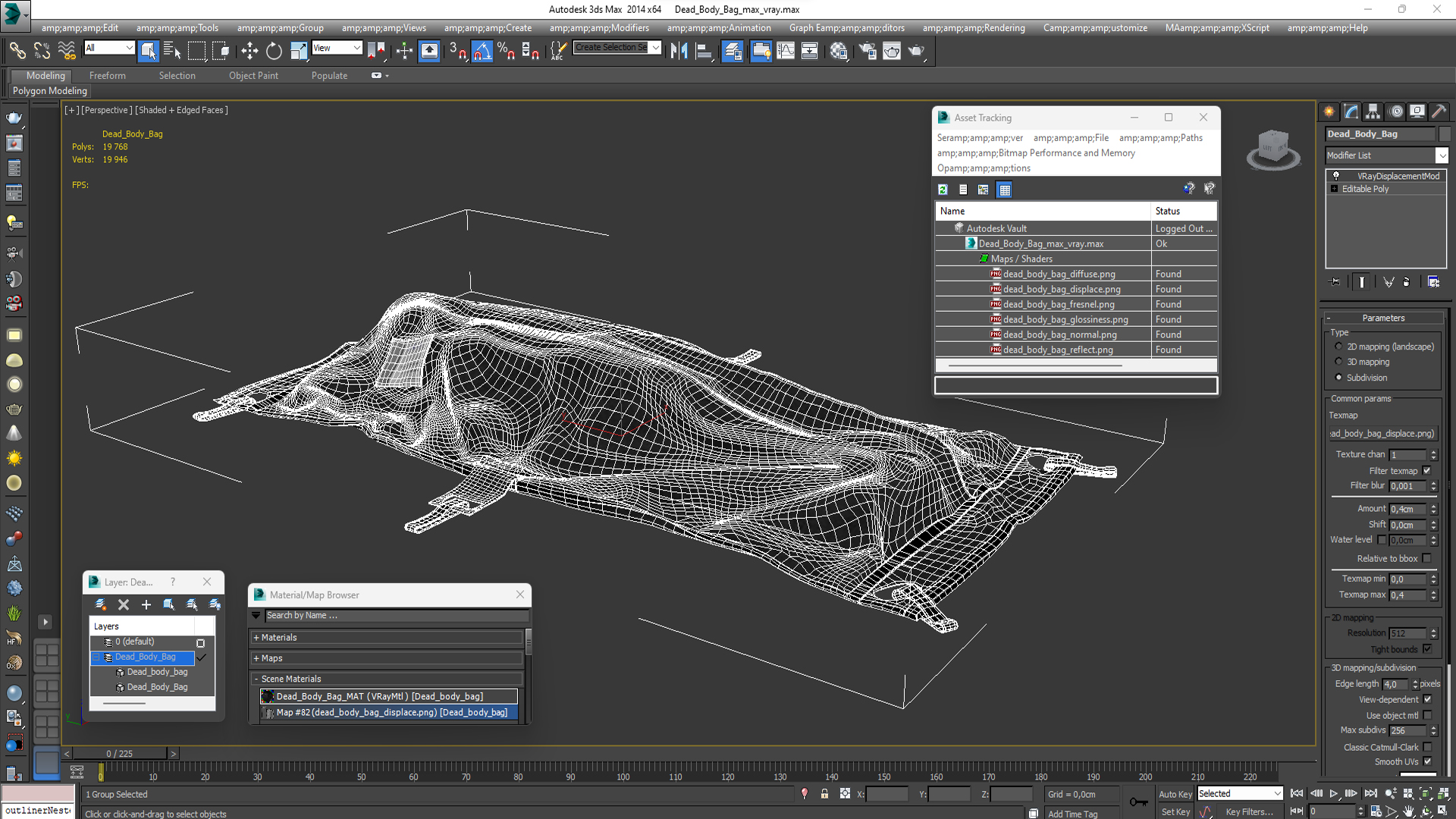Refresh the Asset Tracking list

[943, 190]
